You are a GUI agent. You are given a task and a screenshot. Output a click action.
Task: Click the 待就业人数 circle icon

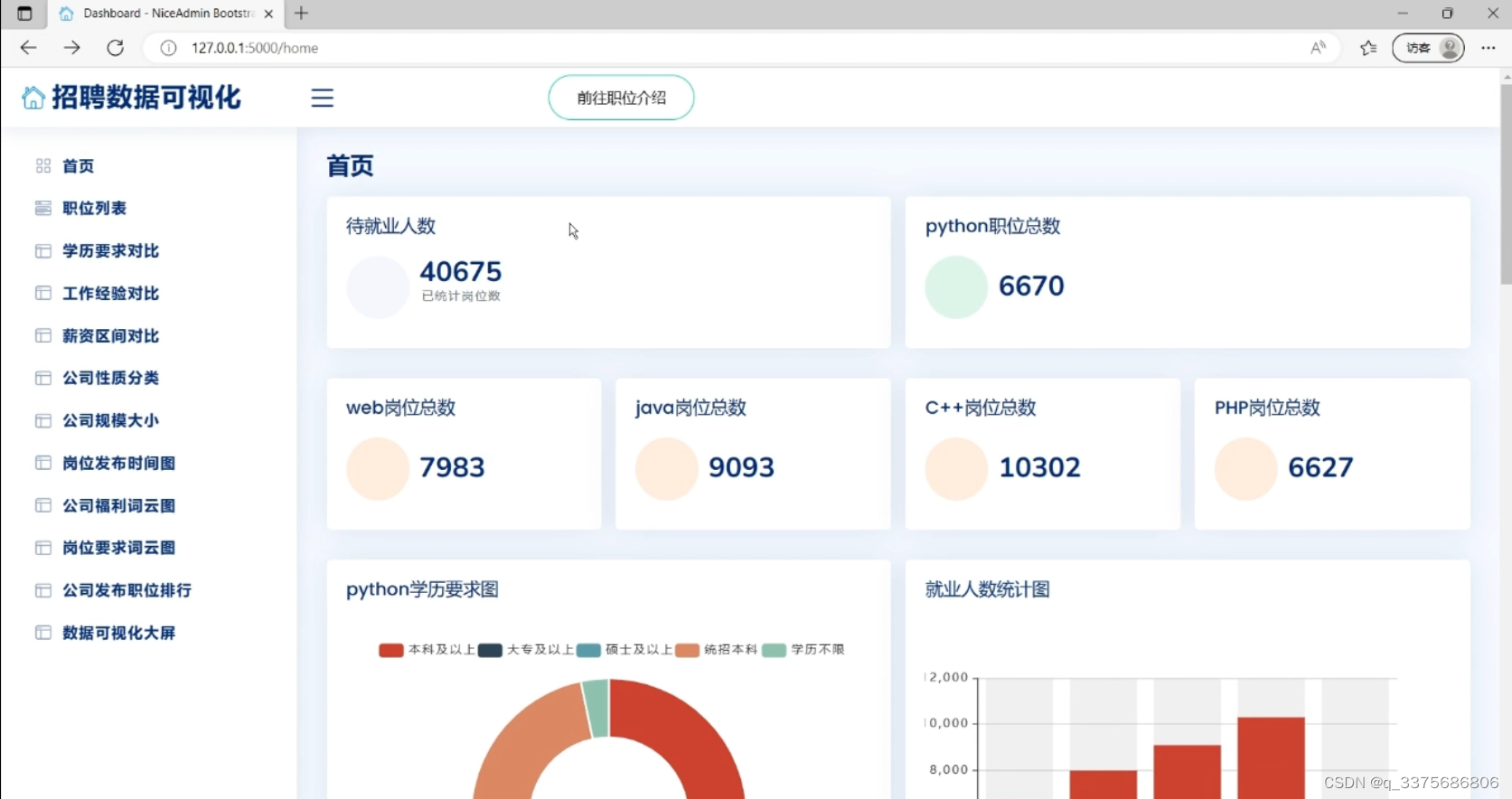point(378,287)
